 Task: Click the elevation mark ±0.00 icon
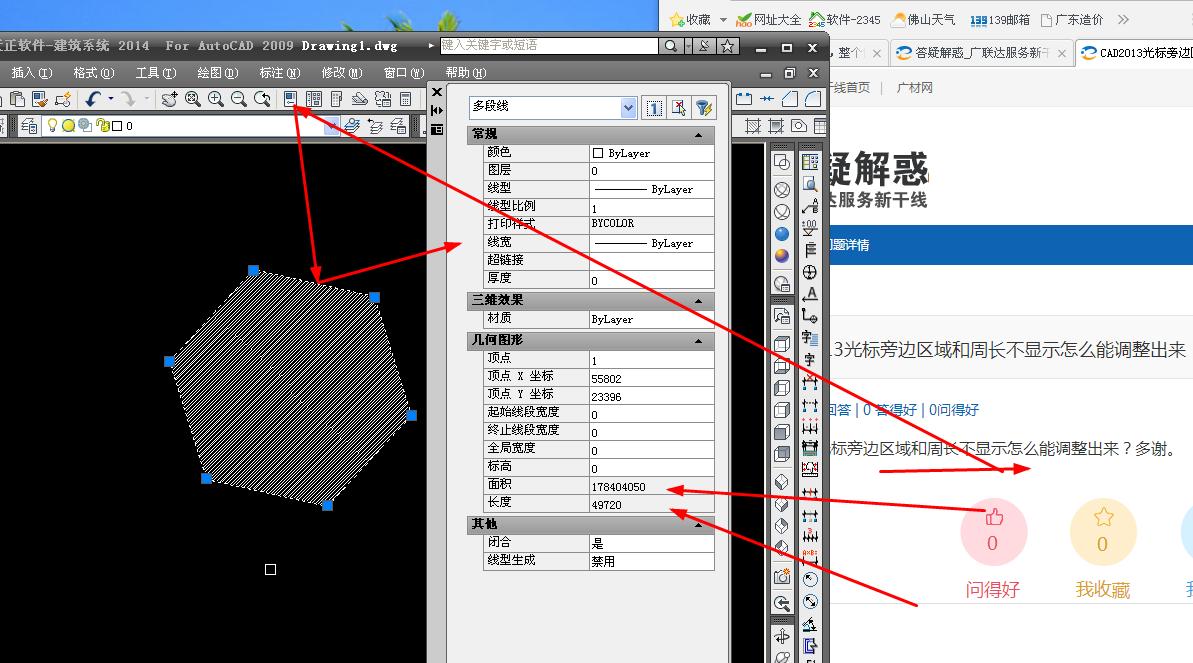click(x=810, y=227)
